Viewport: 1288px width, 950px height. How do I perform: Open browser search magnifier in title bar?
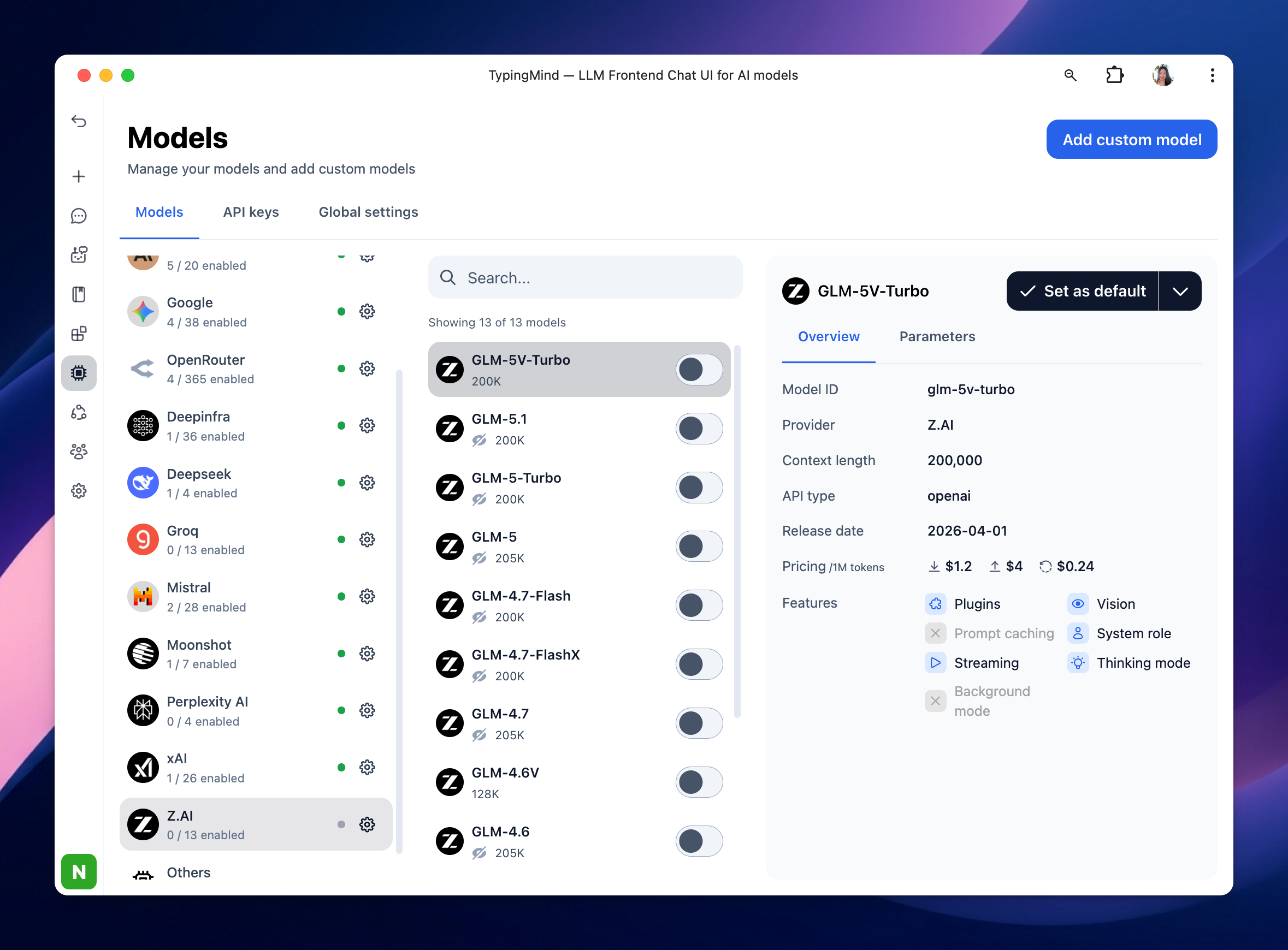(x=1070, y=75)
